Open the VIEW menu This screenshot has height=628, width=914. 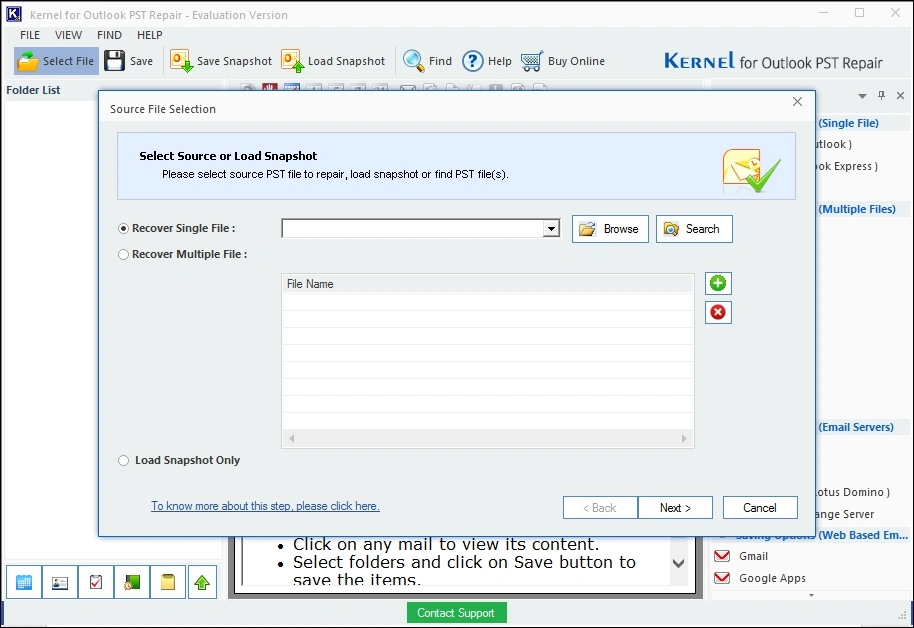68,35
